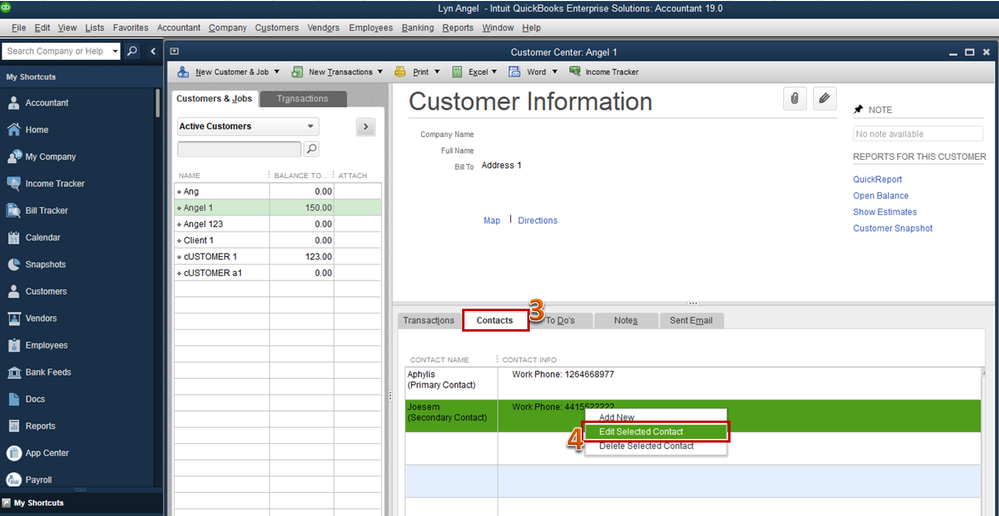Switch to the Notes tab
Viewport: 999px width, 516px height.
[626, 320]
